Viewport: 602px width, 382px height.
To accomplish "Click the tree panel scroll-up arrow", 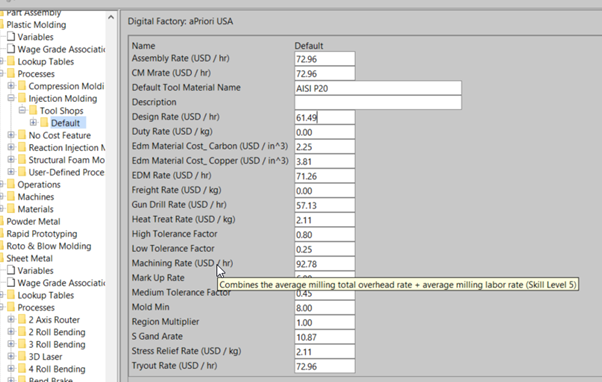I will click(x=111, y=17).
